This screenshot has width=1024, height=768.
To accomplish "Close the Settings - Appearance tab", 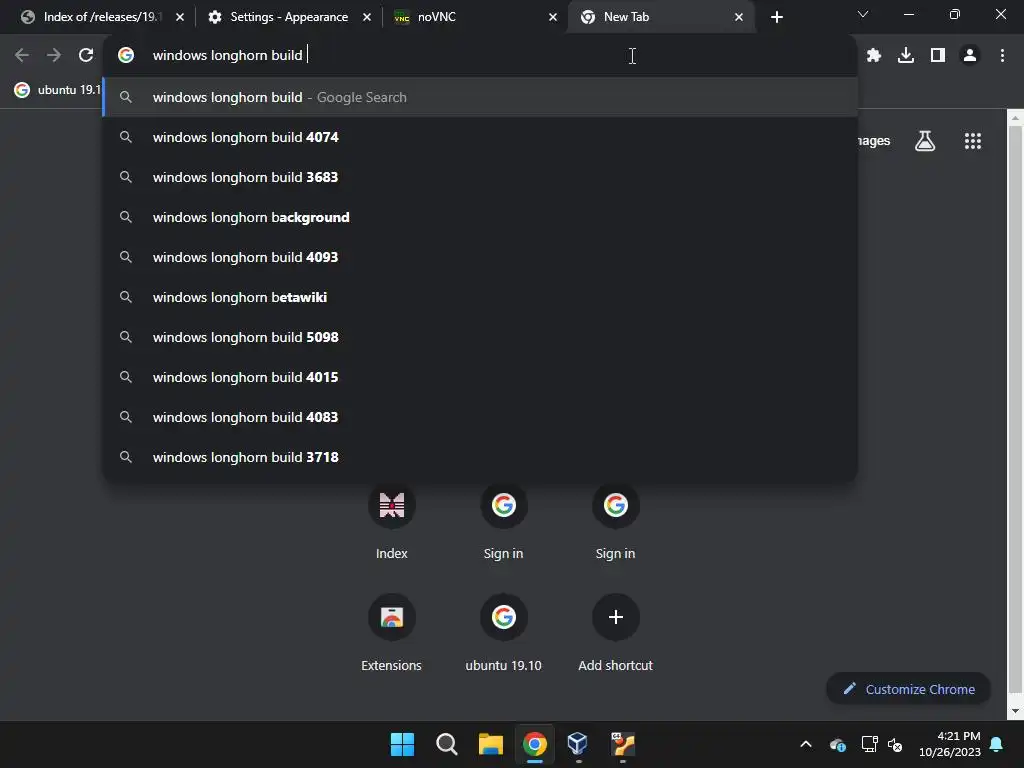I will click(x=367, y=17).
